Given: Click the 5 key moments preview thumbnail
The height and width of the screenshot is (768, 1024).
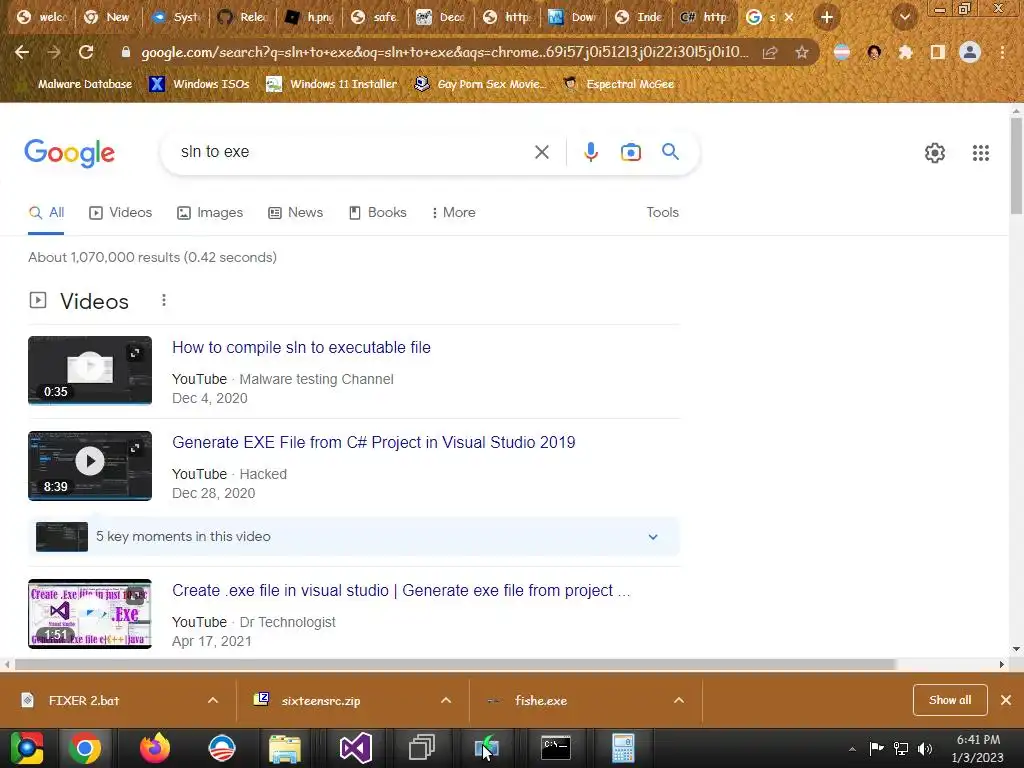Looking at the screenshot, I should tap(62, 537).
